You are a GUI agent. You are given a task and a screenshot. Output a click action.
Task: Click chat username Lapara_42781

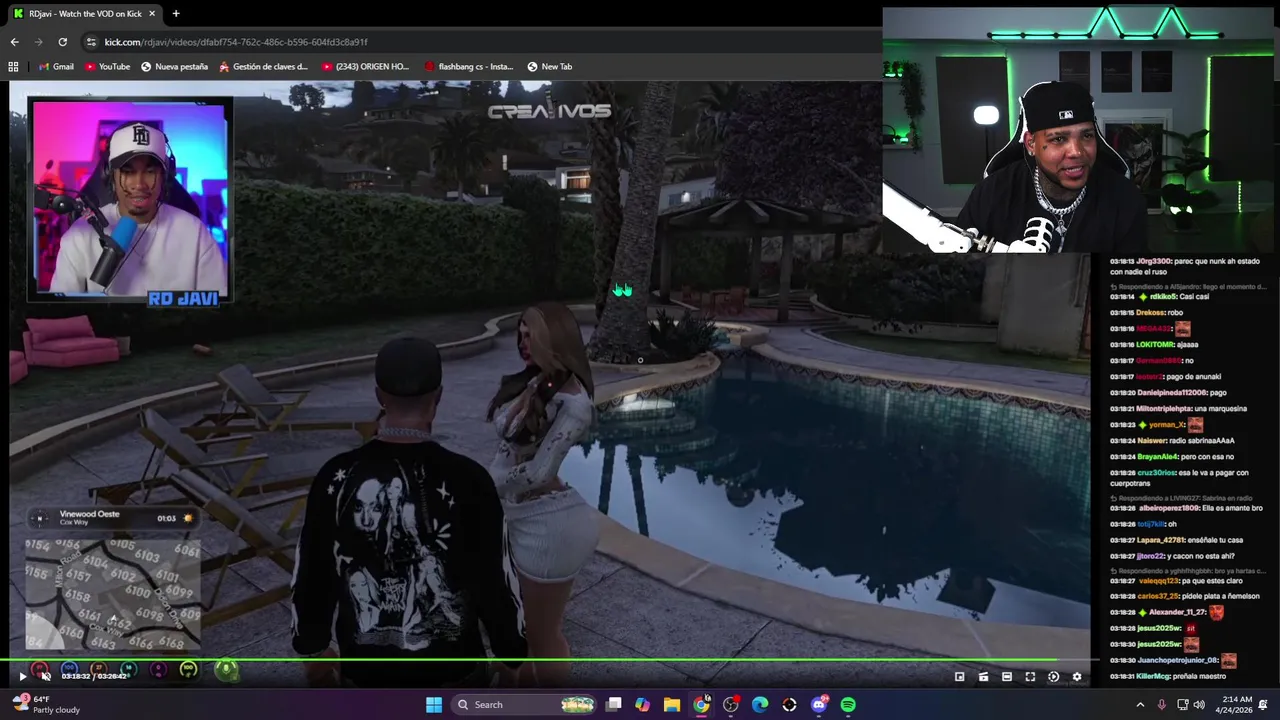(1160, 540)
